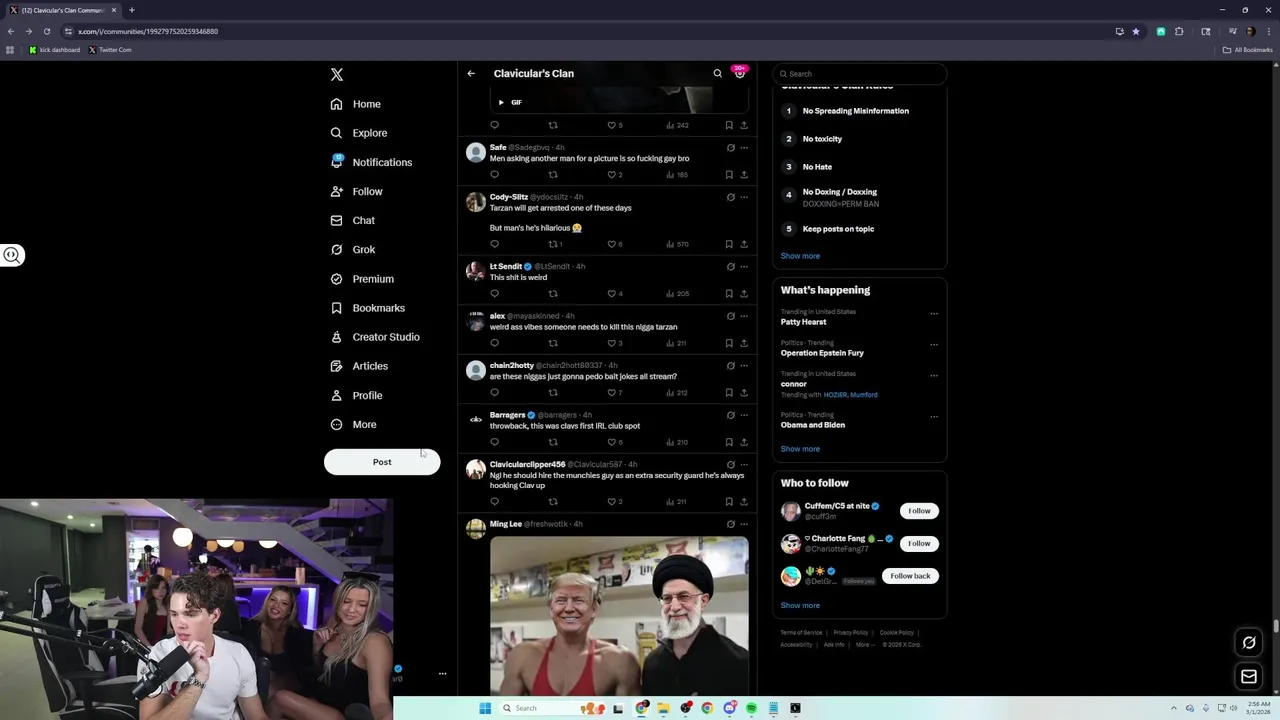Click the Premium icon in sidebar
The width and height of the screenshot is (1280, 720).
tap(337, 279)
